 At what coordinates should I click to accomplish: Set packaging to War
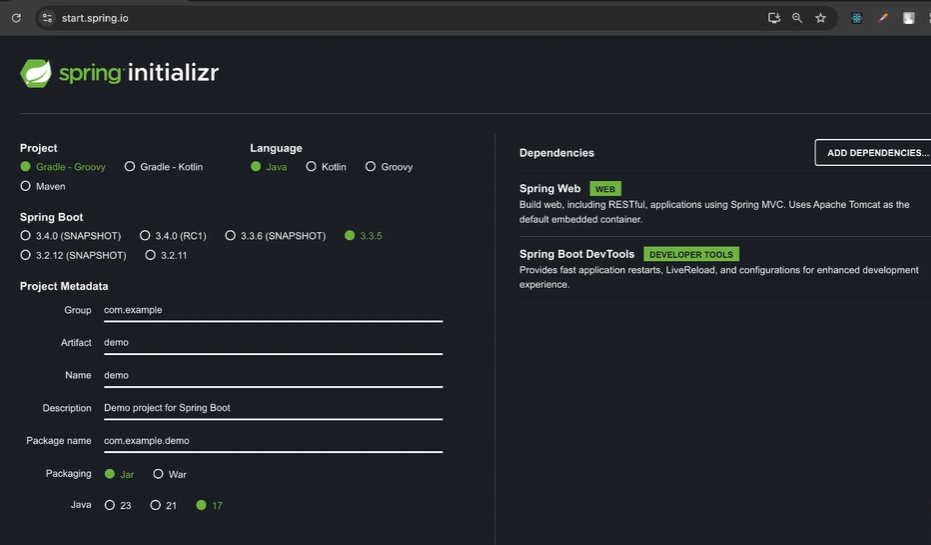pyautogui.click(x=170, y=474)
